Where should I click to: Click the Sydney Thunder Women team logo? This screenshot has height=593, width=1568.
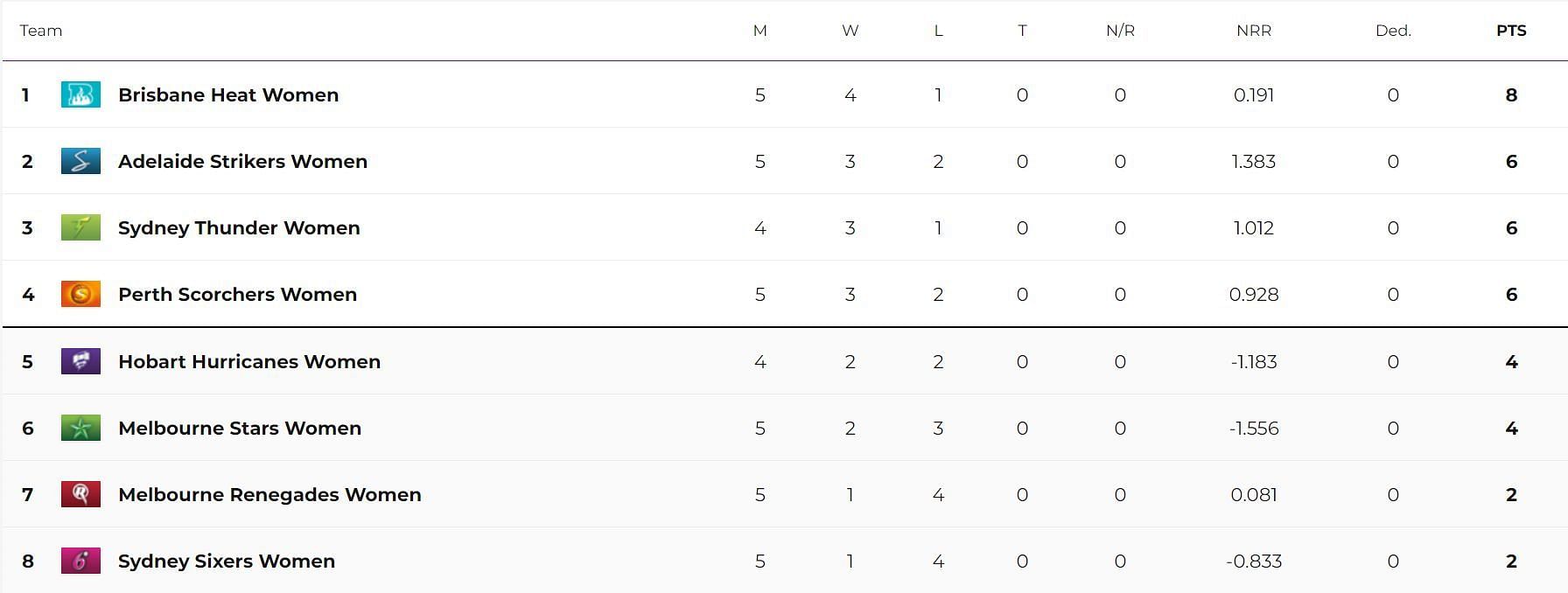(80, 227)
